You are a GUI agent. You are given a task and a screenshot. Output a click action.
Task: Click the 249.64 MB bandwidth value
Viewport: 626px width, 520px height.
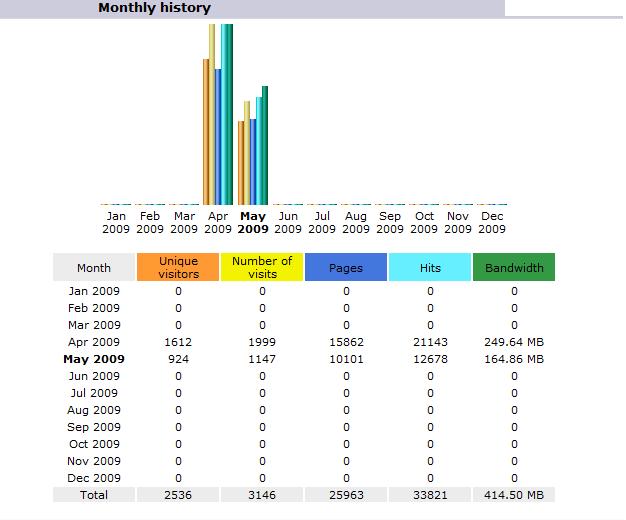click(514, 342)
